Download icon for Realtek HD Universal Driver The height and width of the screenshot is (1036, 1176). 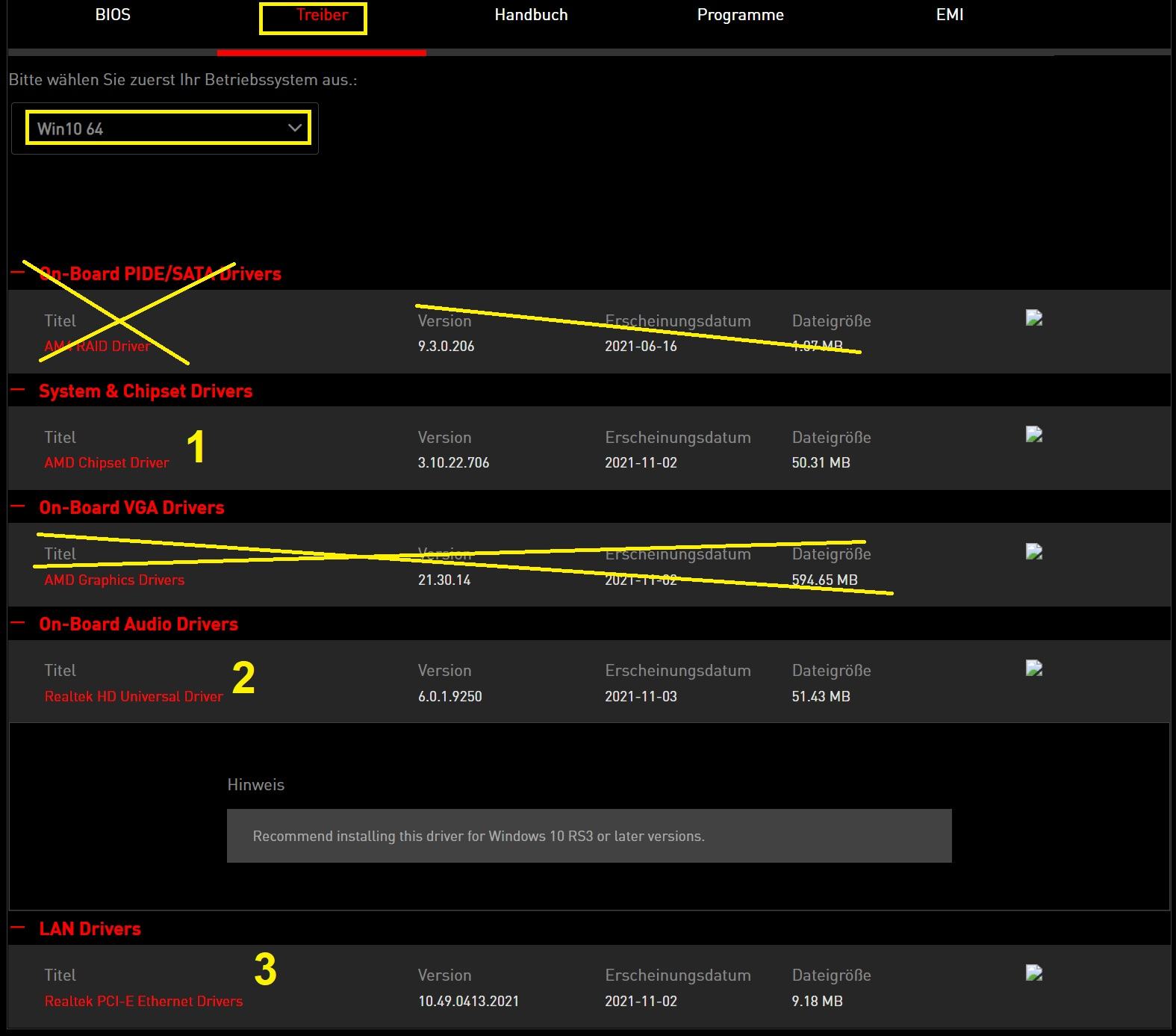pyautogui.click(x=1034, y=668)
